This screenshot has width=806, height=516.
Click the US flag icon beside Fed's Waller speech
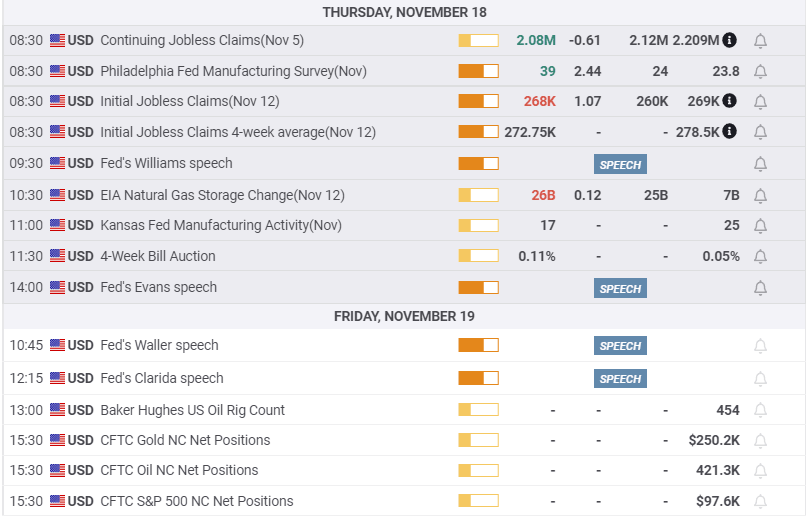57,346
